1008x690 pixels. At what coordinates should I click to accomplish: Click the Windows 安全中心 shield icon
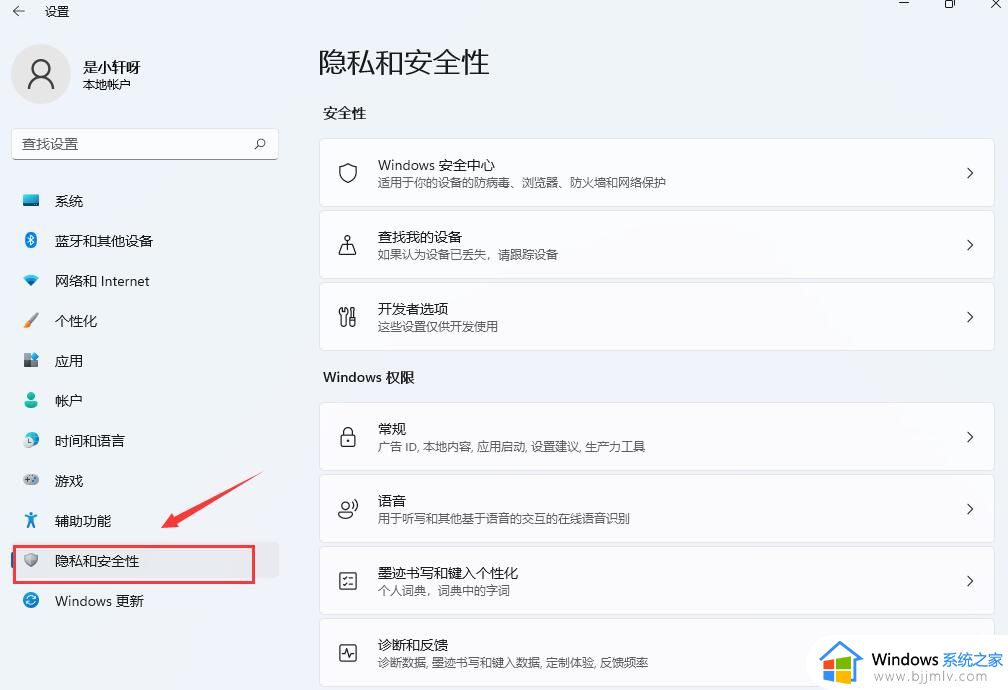(348, 172)
